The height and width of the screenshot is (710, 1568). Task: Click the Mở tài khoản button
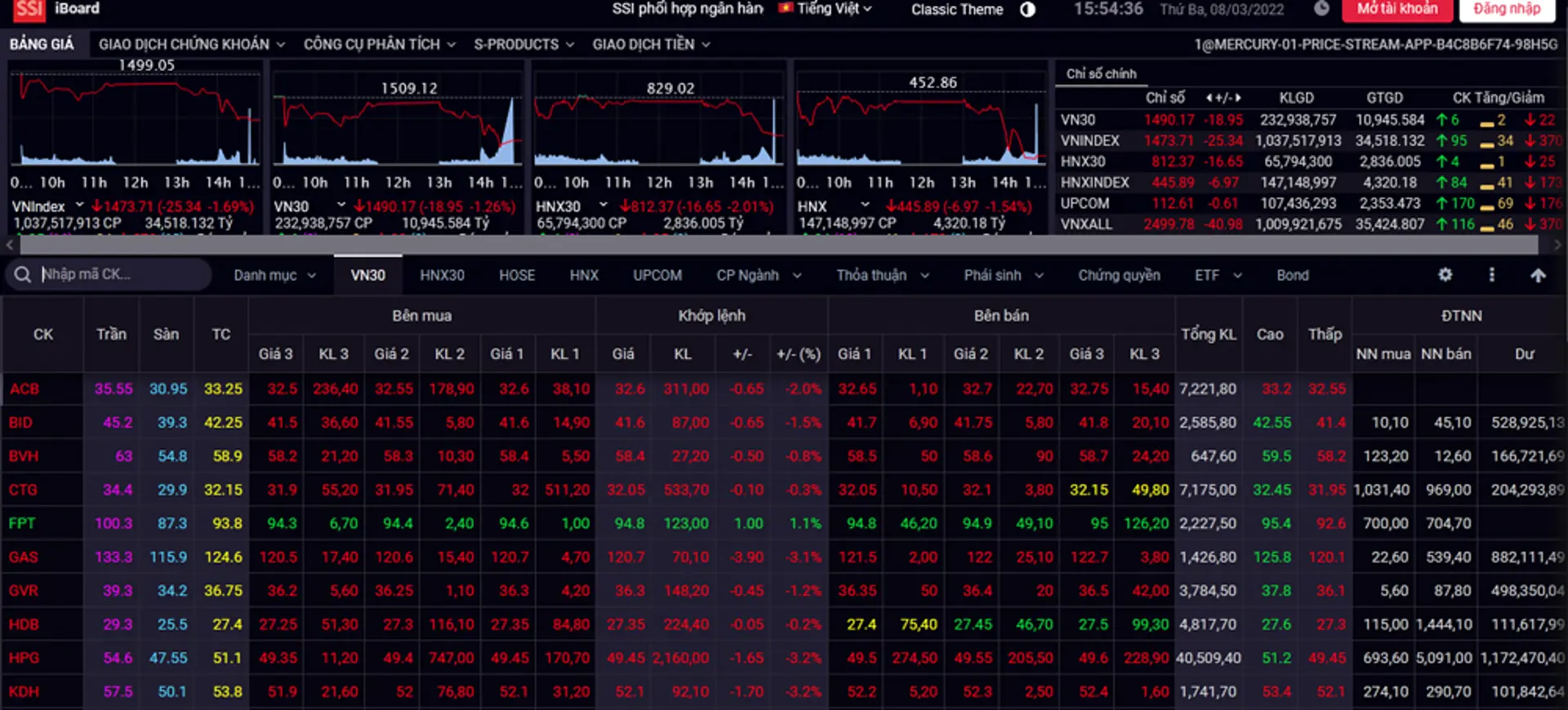[x=1397, y=9]
